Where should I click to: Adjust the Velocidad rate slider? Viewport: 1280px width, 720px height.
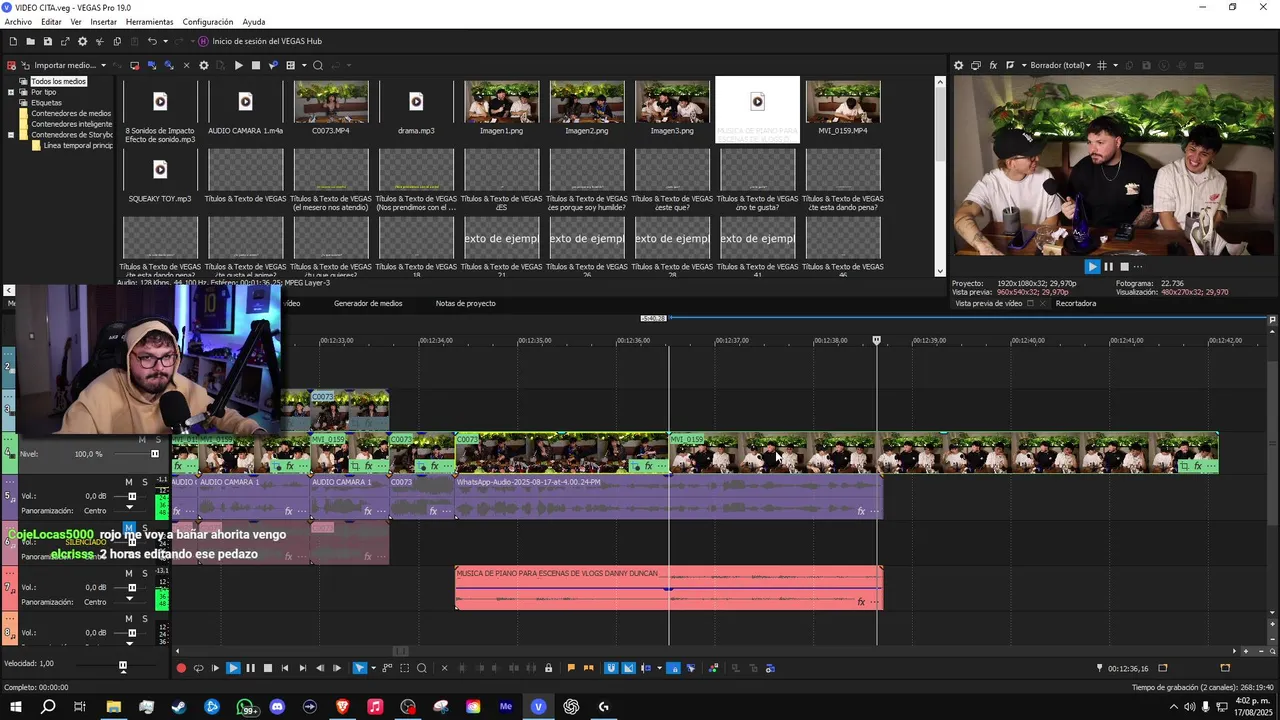123,665
